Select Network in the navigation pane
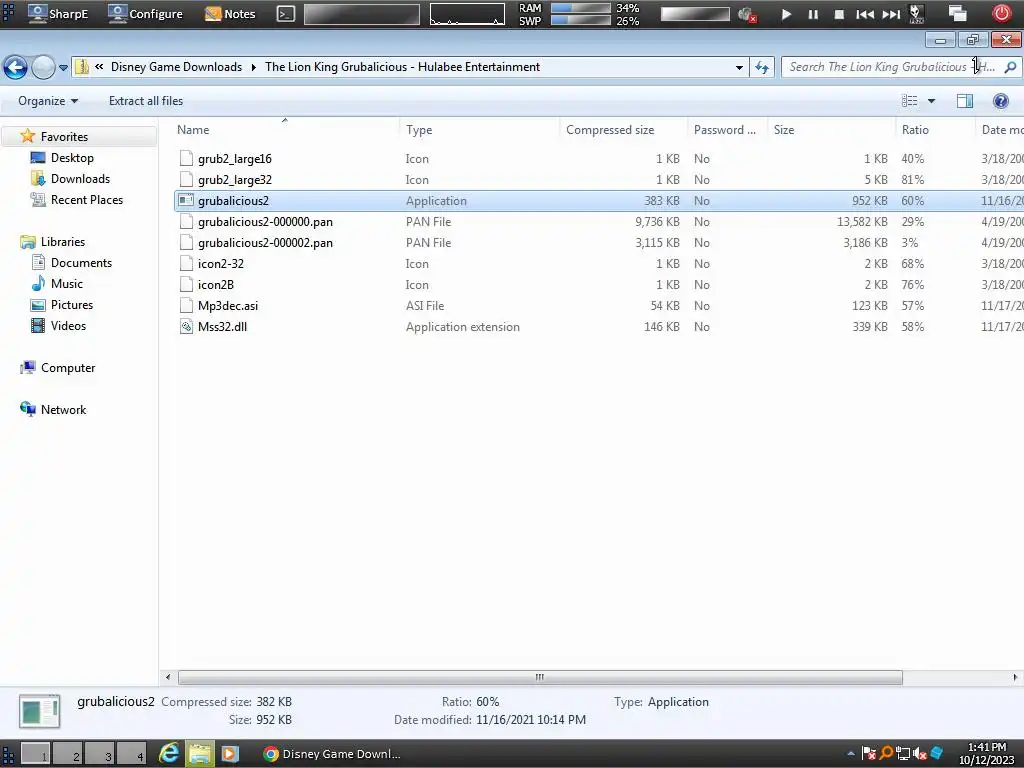Screen dimensions: 1024x768 [x=63, y=409]
